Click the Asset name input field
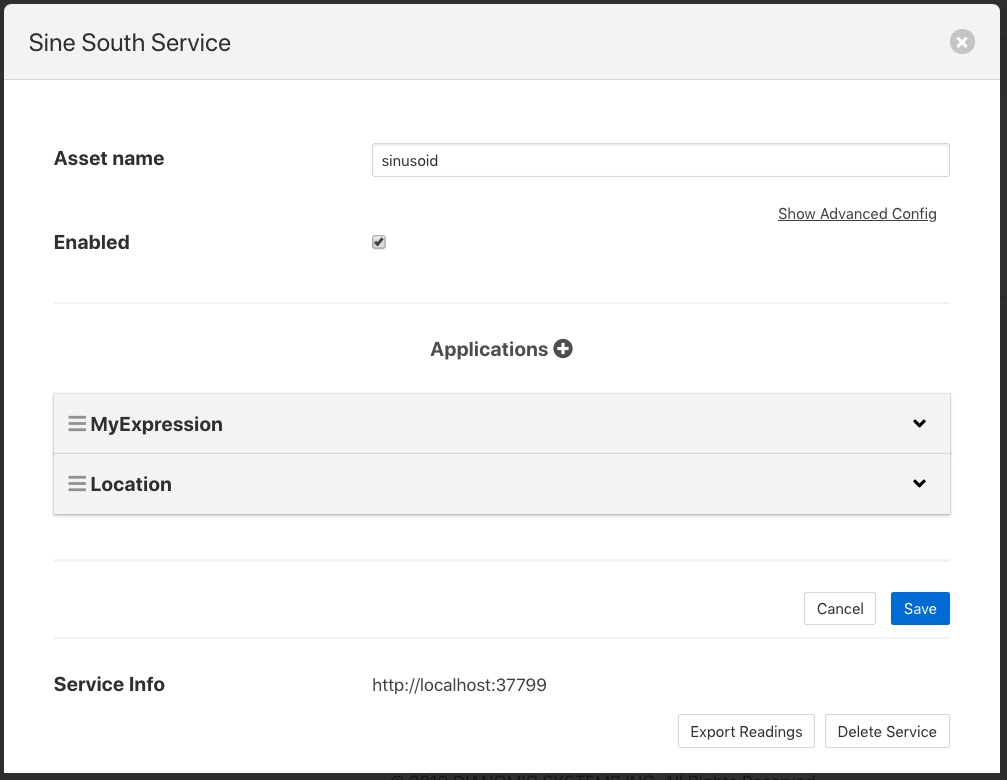This screenshot has height=780, width=1007. [x=660, y=160]
